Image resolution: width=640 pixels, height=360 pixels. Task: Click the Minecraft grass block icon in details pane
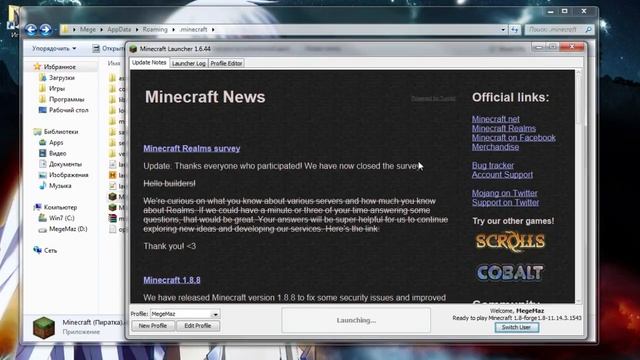pyautogui.click(x=44, y=327)
